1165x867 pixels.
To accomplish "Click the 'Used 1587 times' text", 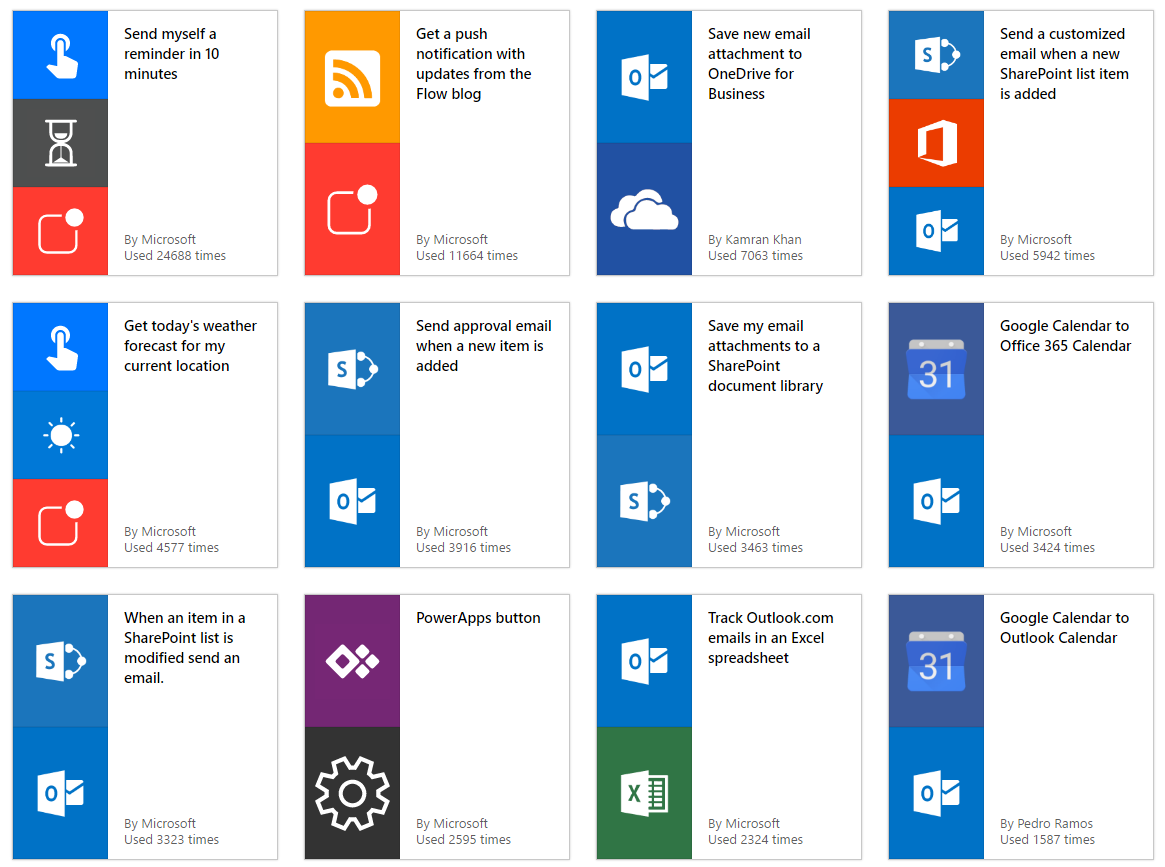I will pyautogui.click(x=1047, y=840).
